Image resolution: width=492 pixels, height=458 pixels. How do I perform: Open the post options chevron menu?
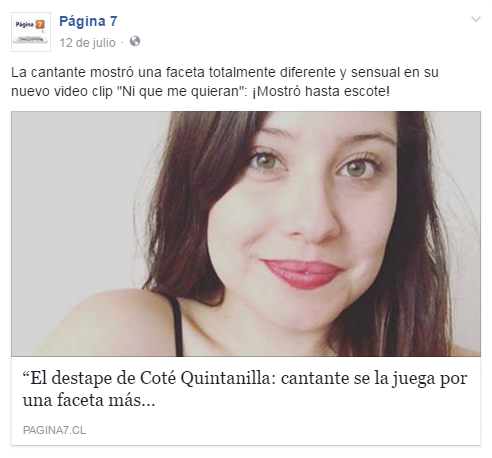click(476, 19)
